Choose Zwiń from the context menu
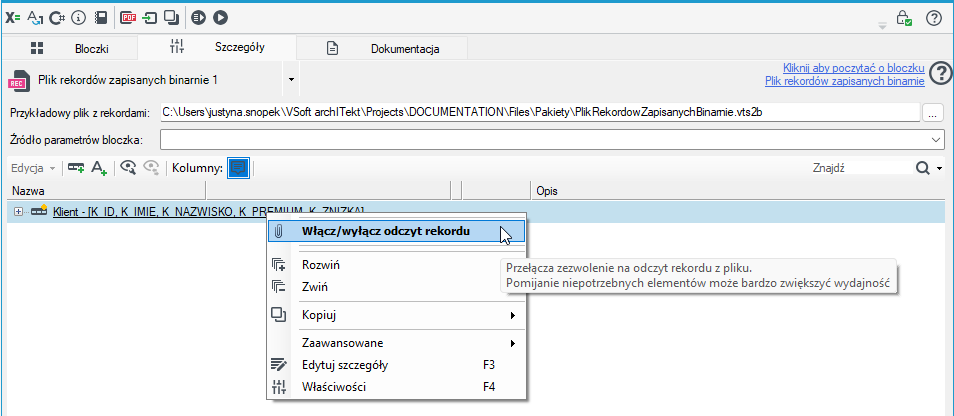This screenshot has height=416, width=954. point(396,286)
